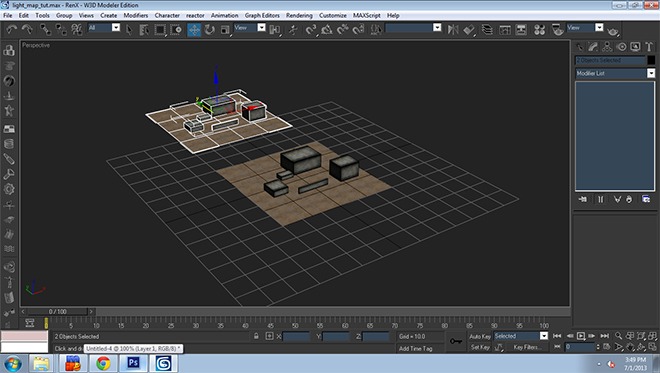Click the time slider showing 0 / 100

pos(58,312)
